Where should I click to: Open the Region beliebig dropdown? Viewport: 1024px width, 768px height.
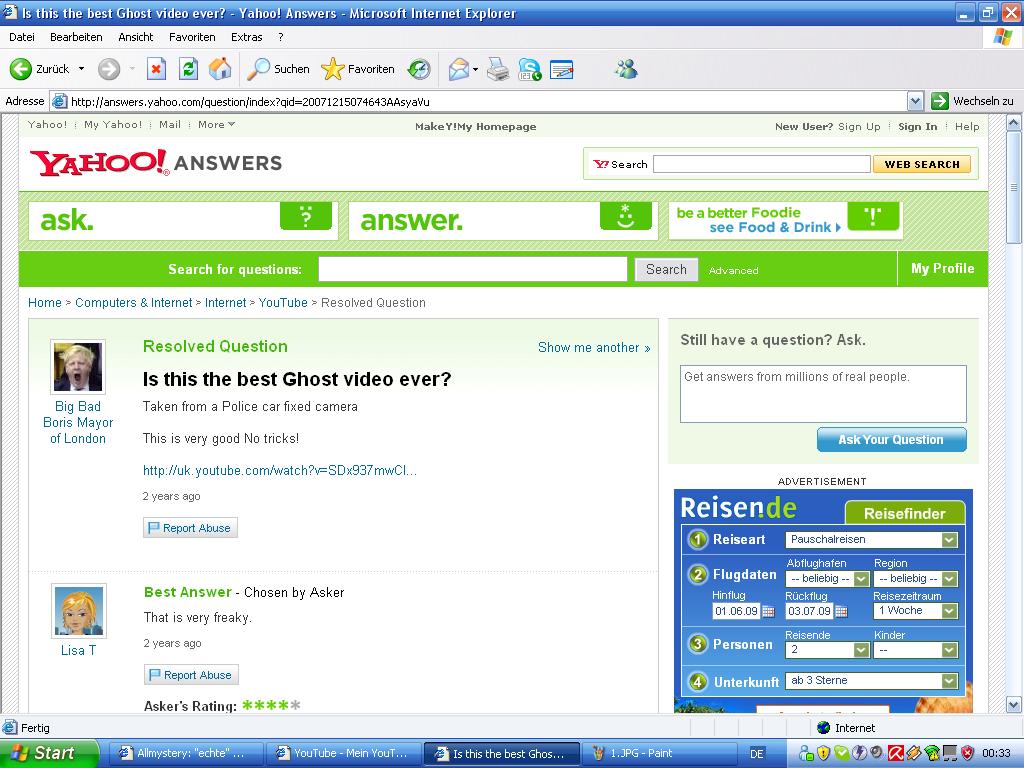pos(949,579)
